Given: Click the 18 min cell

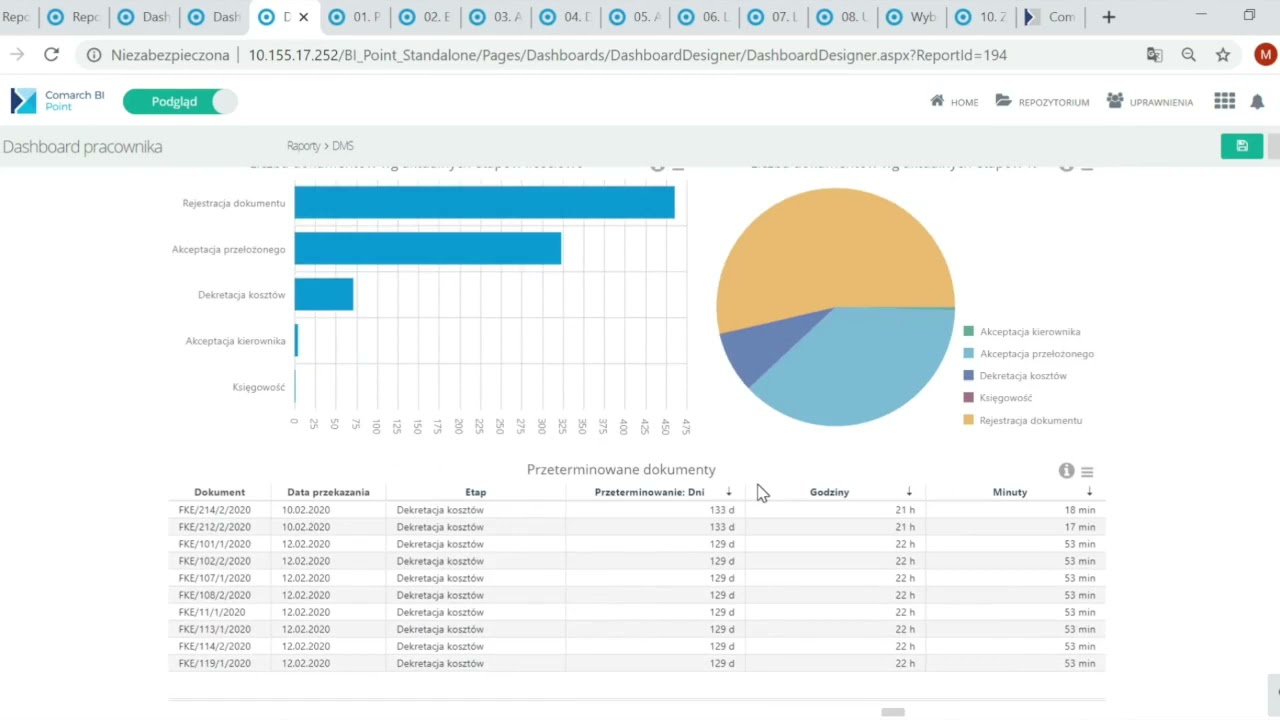Looking at the screenshot, I should point(1079,510).
